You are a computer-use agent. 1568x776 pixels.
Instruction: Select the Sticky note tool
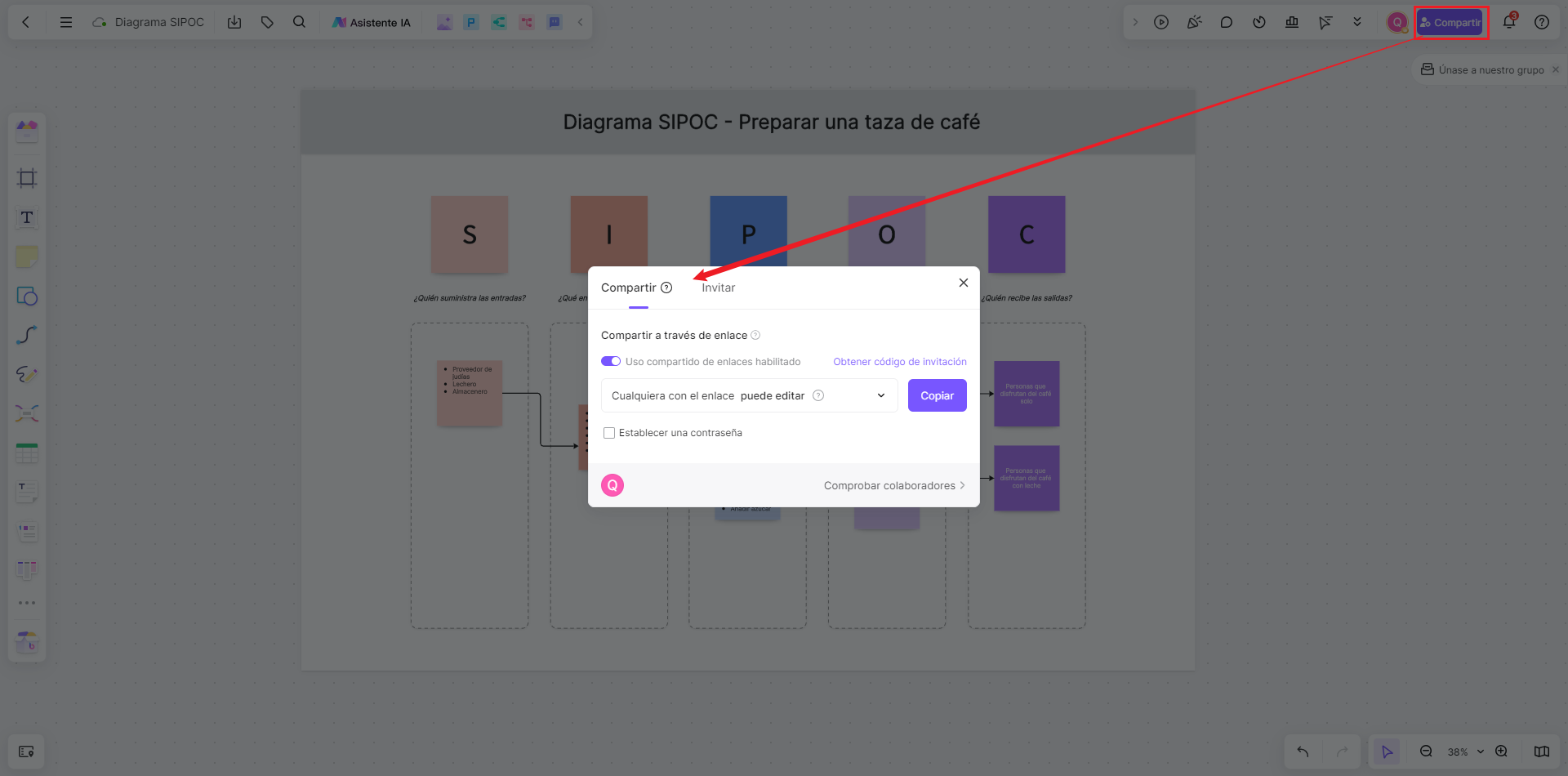click(x=27, y=256)
